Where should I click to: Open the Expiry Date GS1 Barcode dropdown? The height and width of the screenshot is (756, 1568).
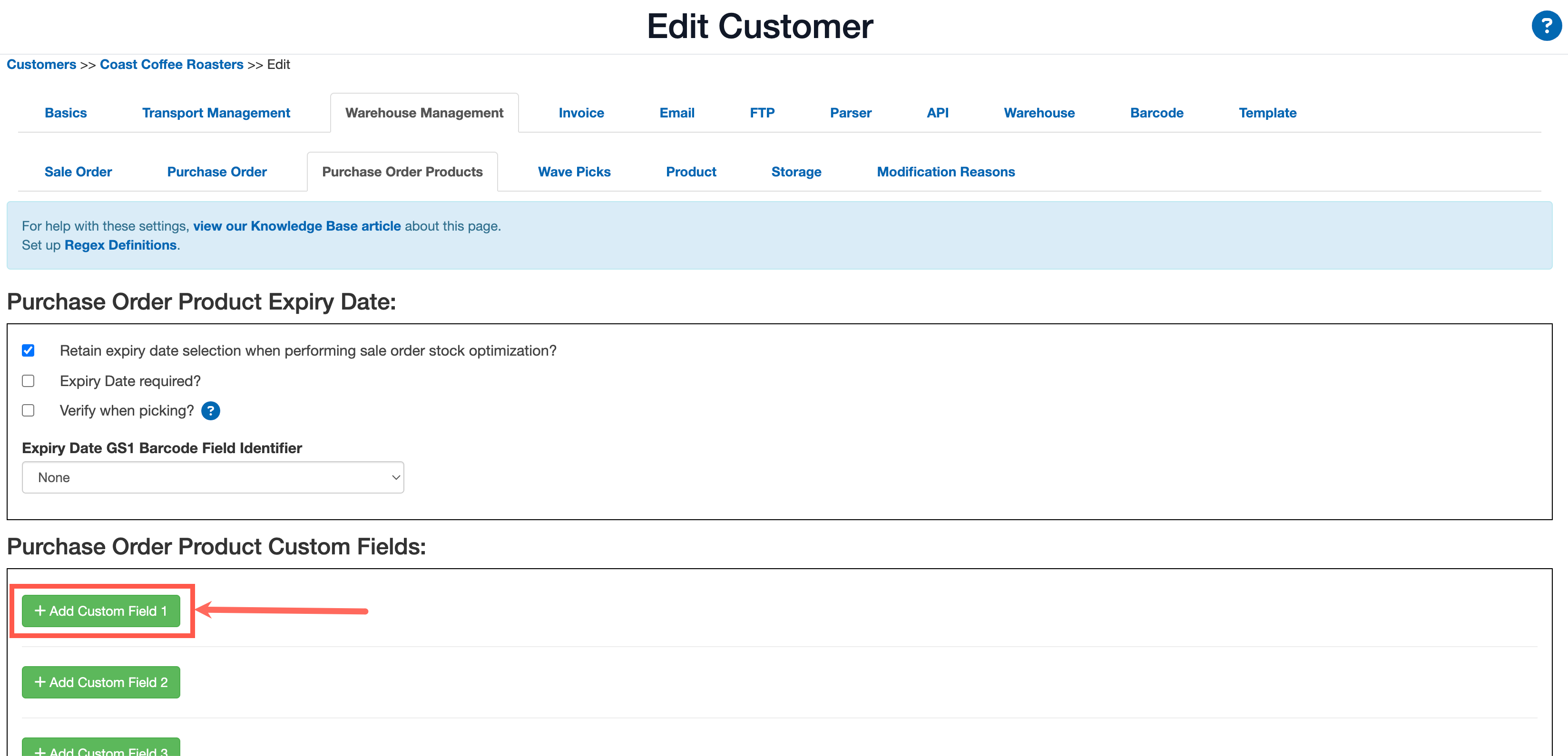pyautogui.click(x=213, y=477)
